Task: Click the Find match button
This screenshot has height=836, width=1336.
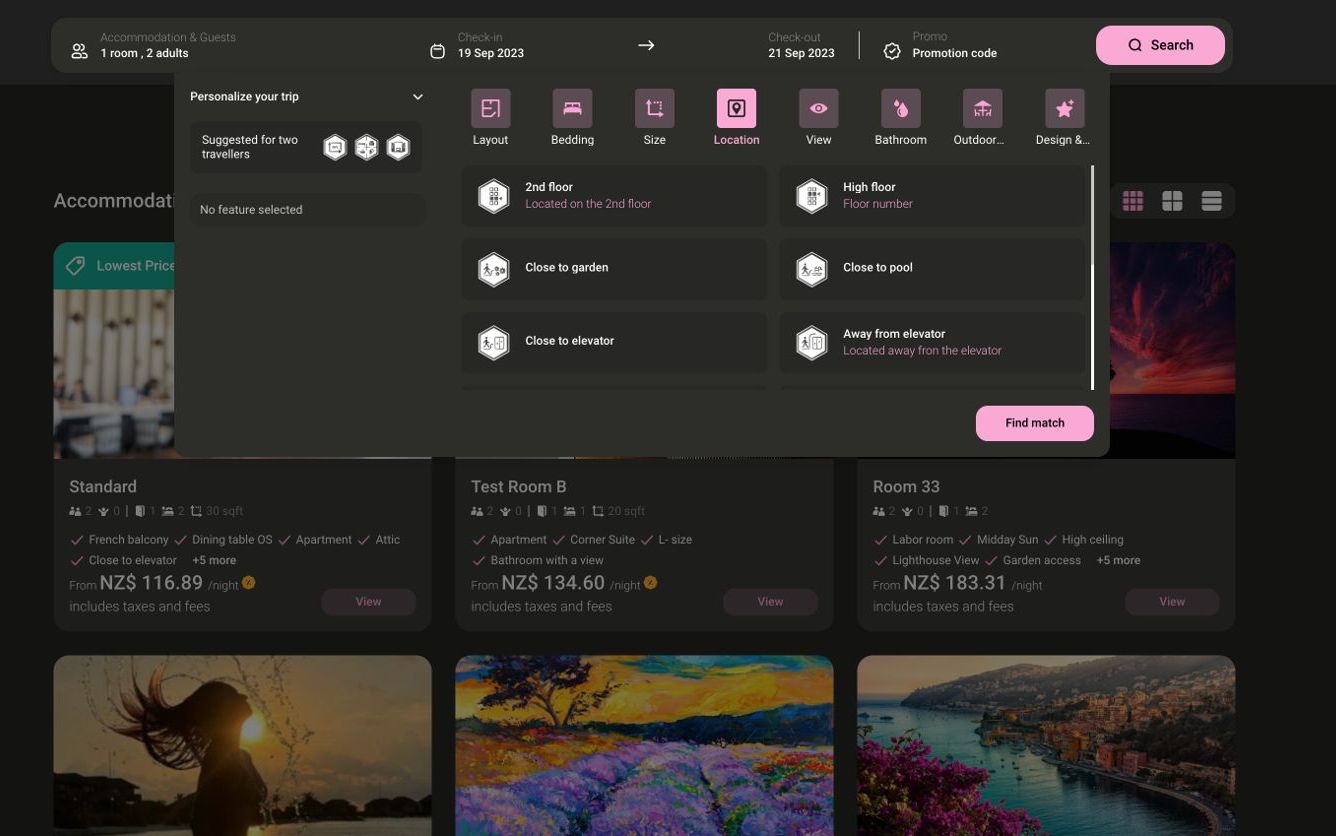Action: pyautogui.click(x=1035, y=423)
